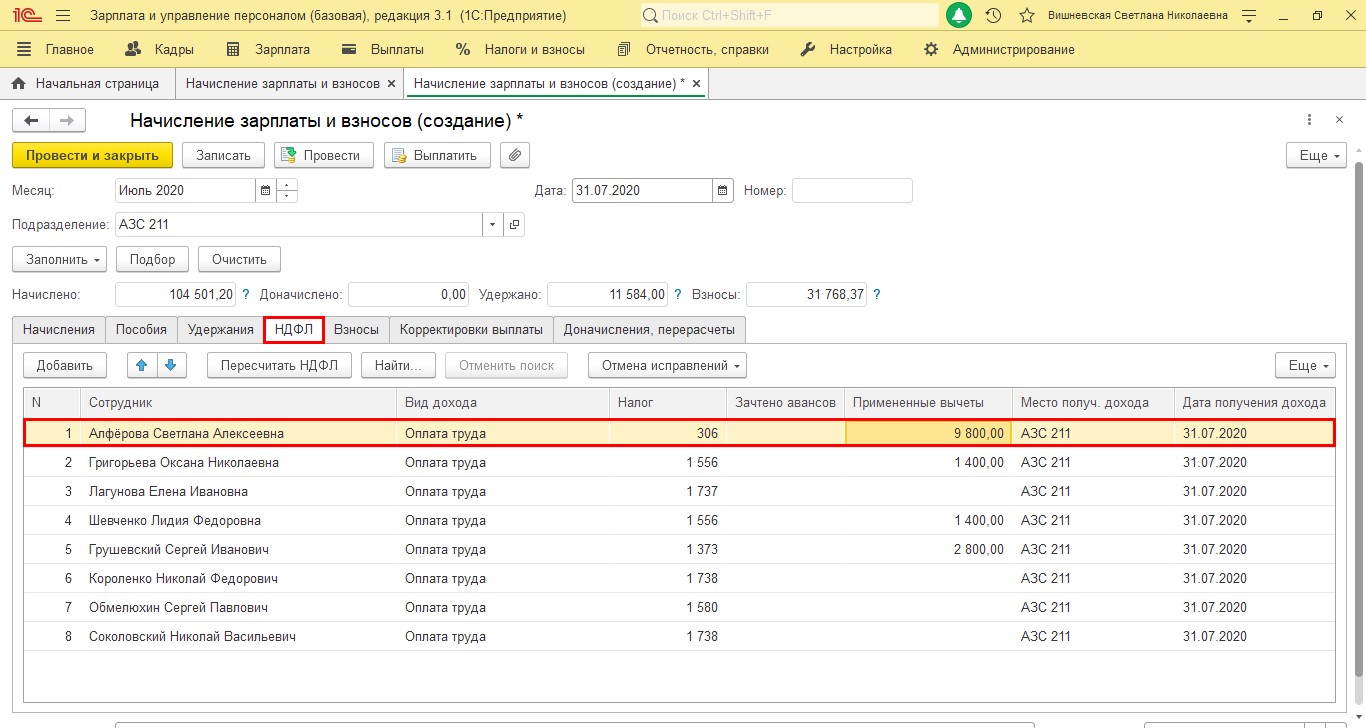1366x728 pixels.
Task: Switch to the Начисления tab
Action: pos(59,329)
